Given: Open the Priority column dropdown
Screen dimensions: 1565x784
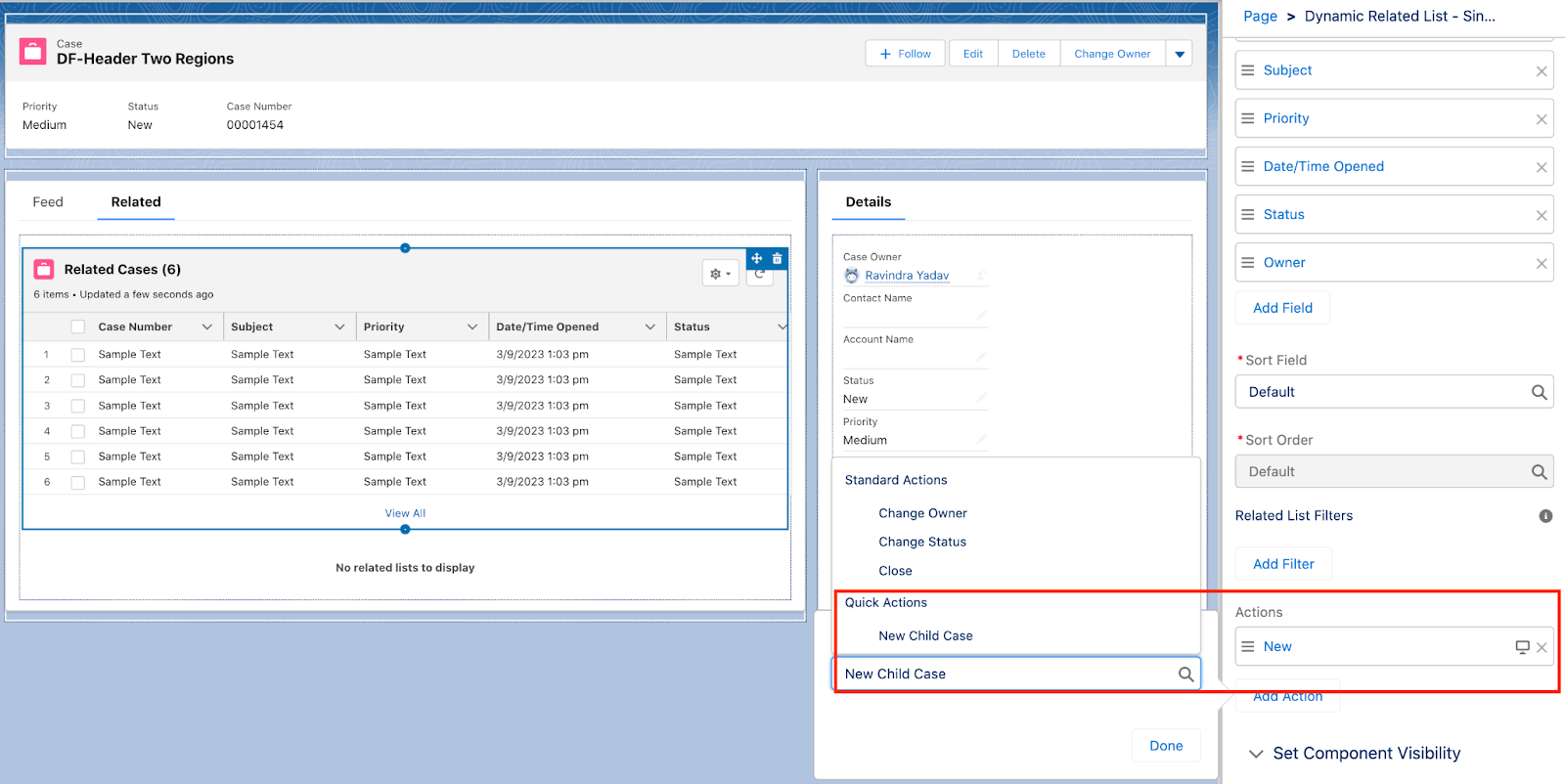Looking at the screenshot, I should pos(472,327).
